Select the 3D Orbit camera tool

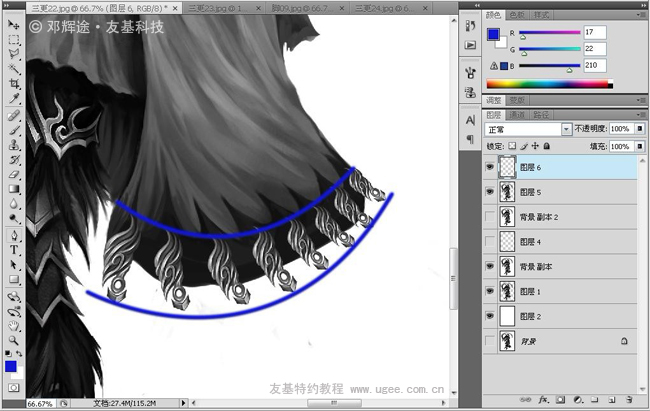pyautogui.click(x=13, y=311)
